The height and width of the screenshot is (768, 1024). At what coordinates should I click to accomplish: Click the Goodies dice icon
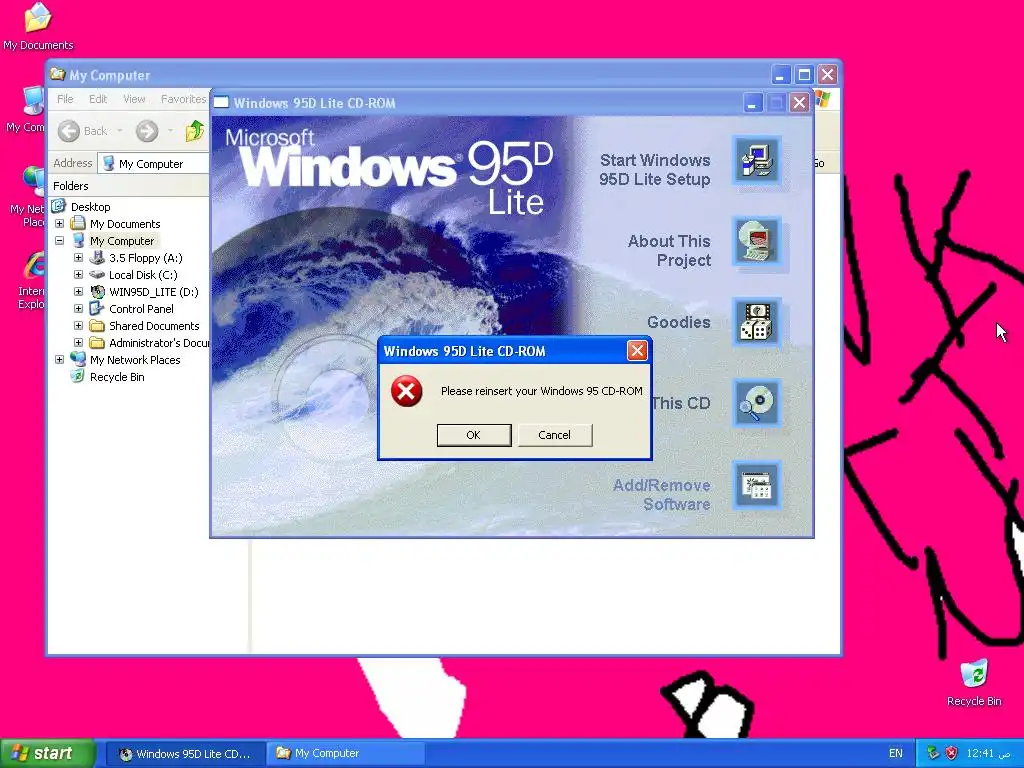[757, 323]
